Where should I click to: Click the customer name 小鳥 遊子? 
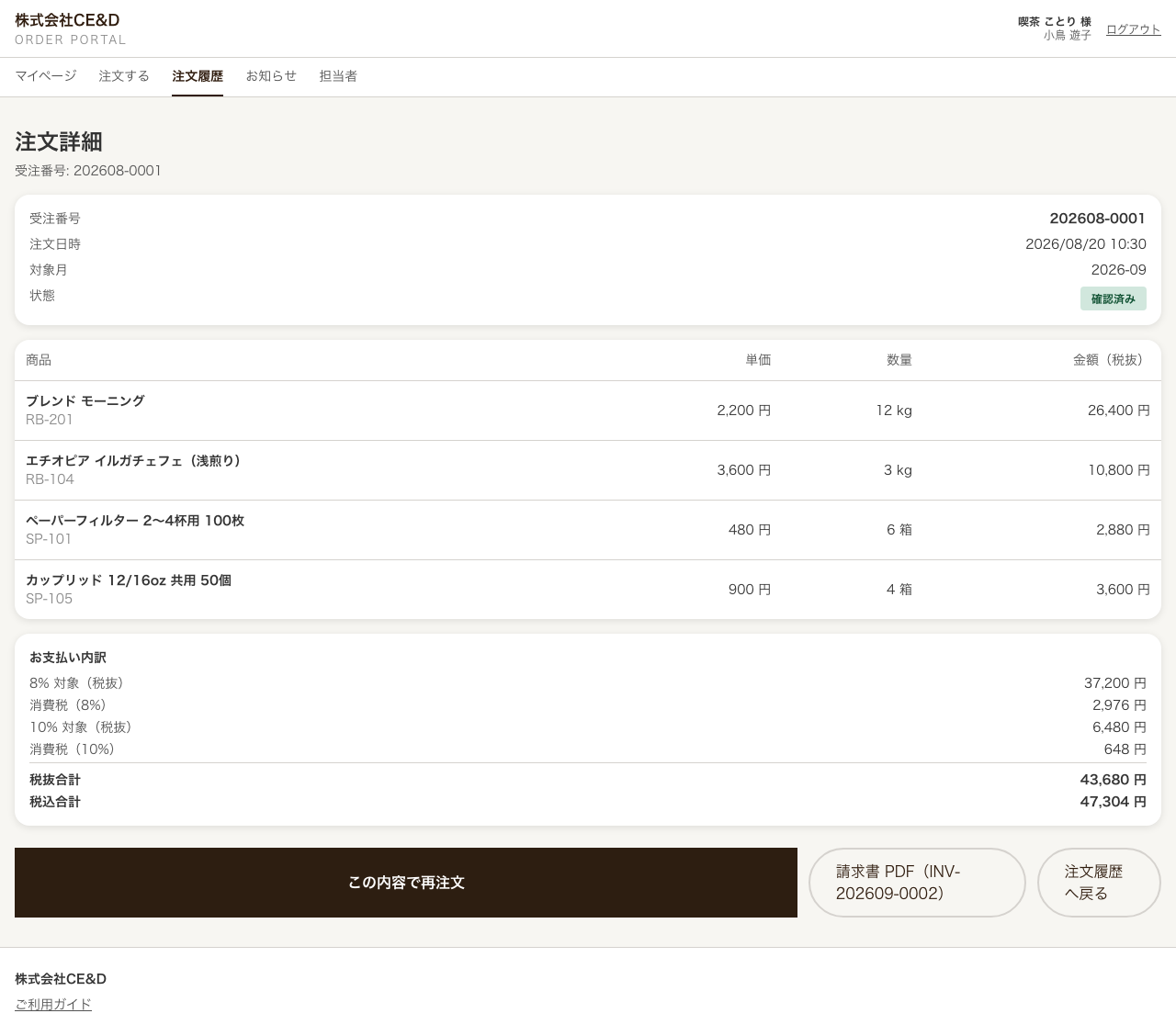point(1068,36)
